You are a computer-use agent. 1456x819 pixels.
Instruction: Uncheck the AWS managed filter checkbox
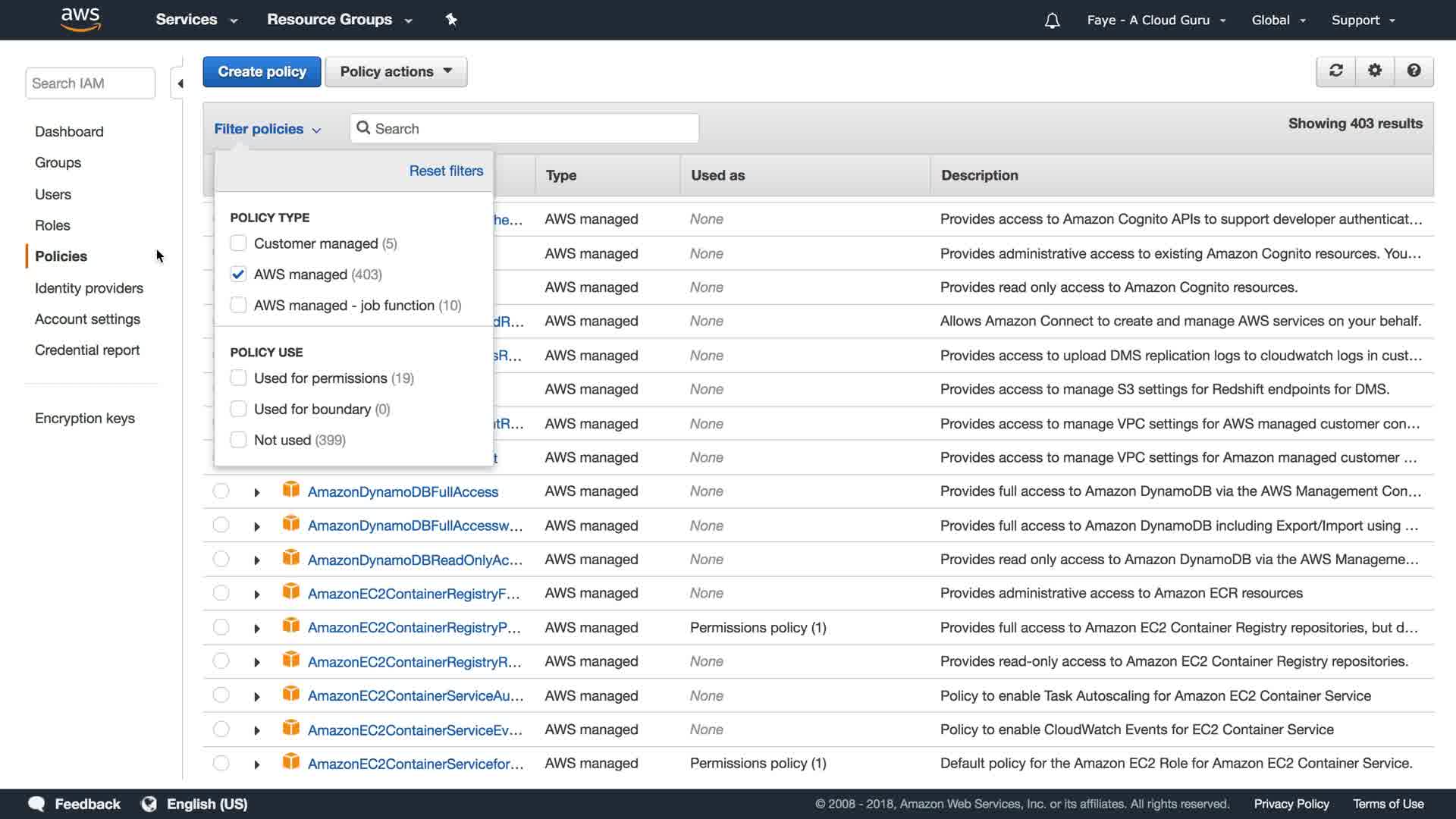point(238,275)
